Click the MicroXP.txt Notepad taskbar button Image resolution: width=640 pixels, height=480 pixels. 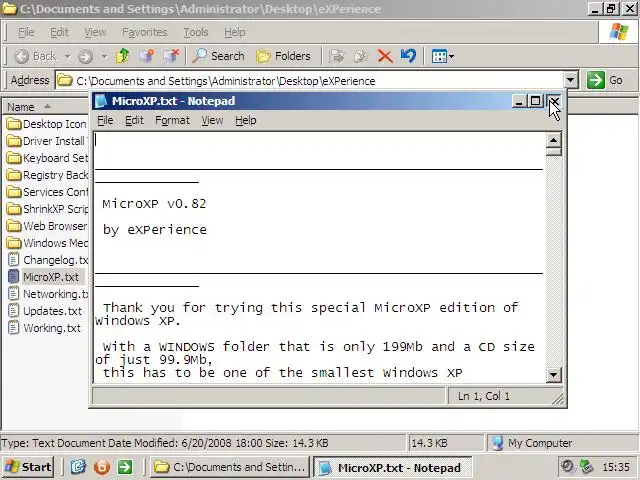392,468
